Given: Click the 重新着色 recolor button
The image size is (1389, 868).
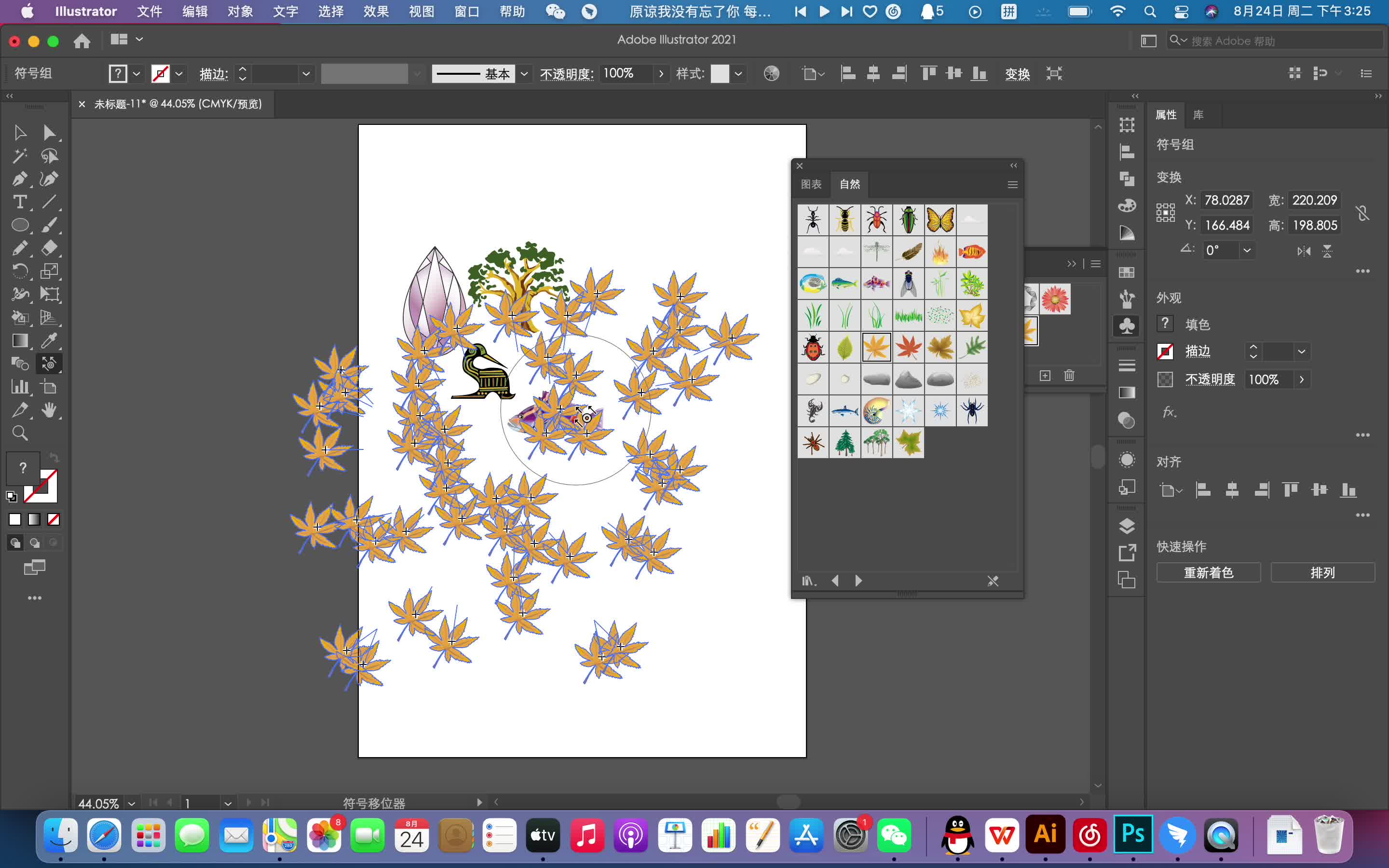Looking at the screenshot, I should tap(1207, 572).
